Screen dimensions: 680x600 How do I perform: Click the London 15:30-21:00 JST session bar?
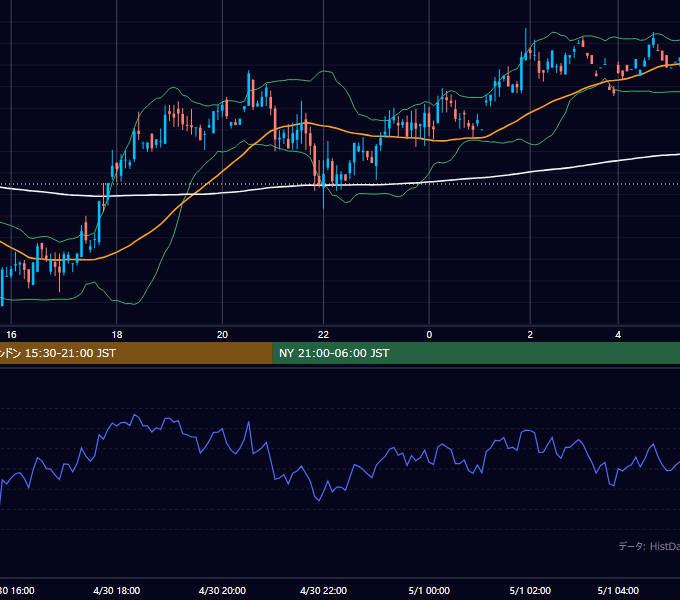point(136,353)
